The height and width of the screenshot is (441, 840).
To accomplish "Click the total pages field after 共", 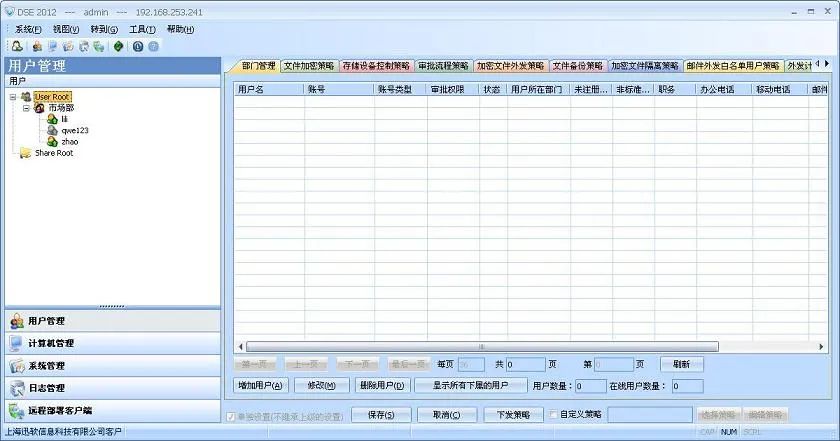I will click(x=526, y=365).
